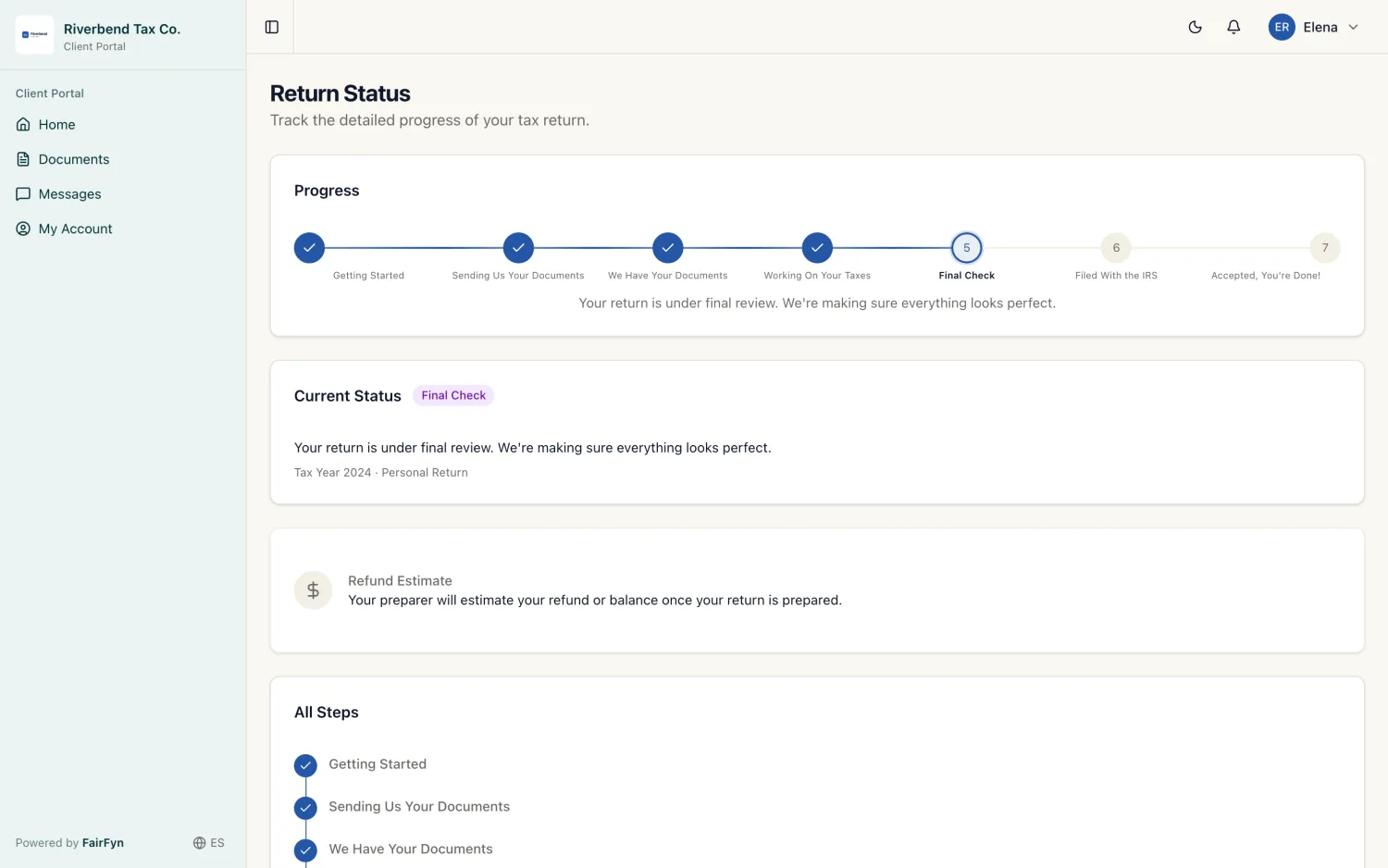Click the Riverbend Tax Co. logo

pyautogui.click(x=34, y=35)
